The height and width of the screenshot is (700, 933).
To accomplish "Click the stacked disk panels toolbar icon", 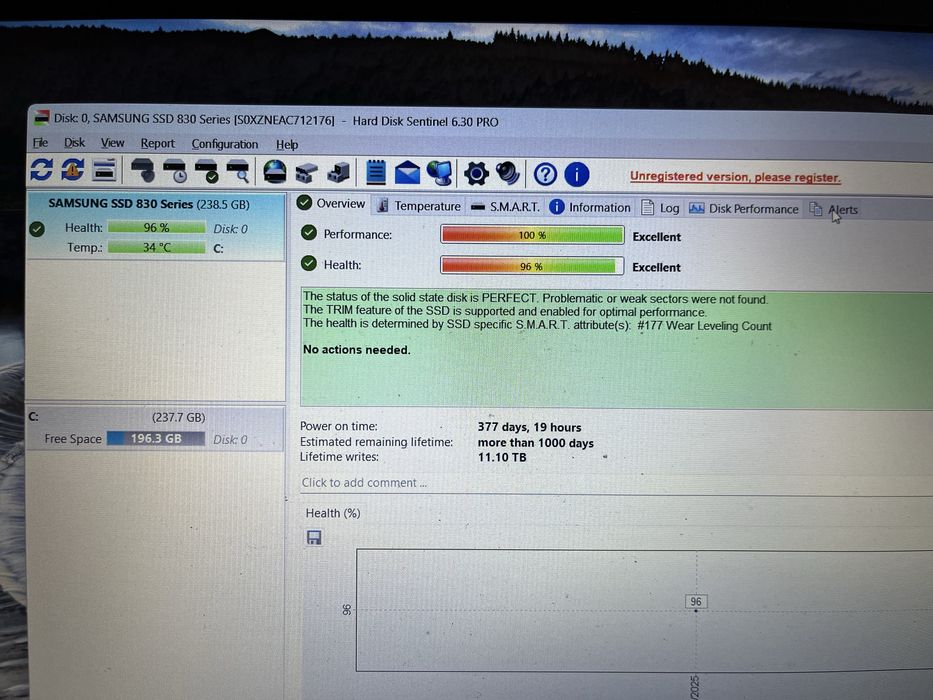I will tap(104, 170).
